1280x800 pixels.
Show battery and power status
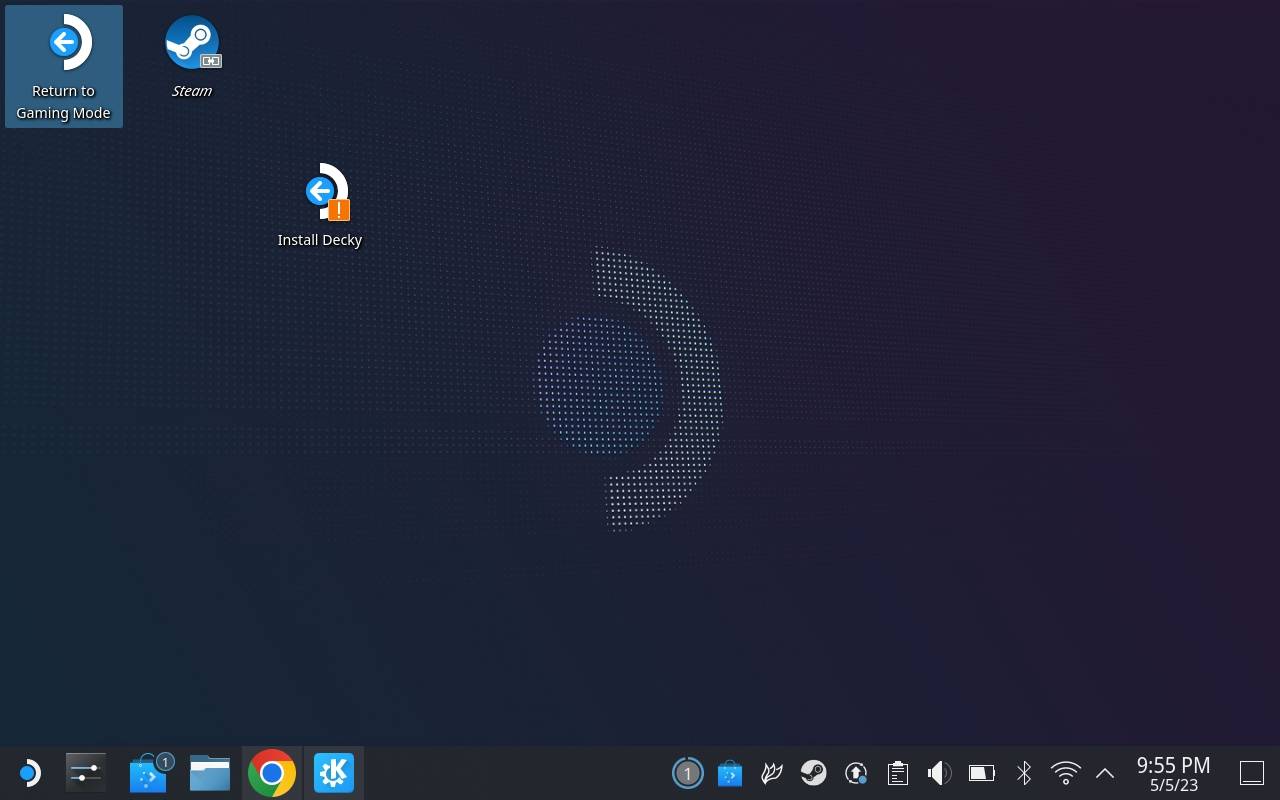pos(982,773)
